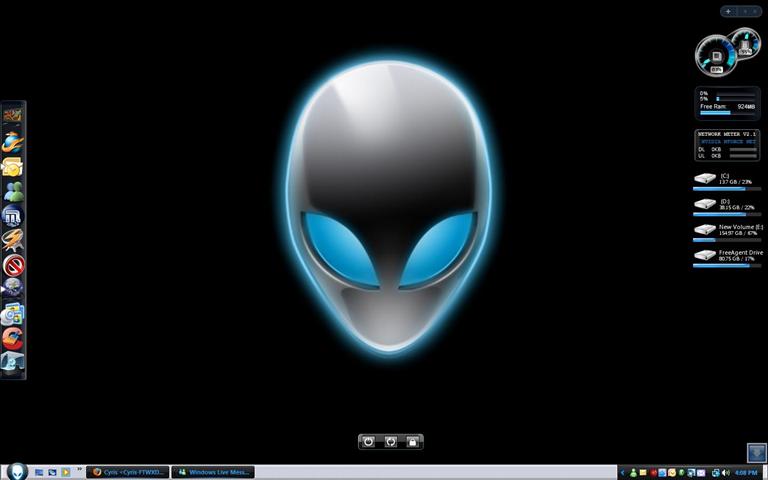Expand the quick launch overflow chevron

[x=79, y=469]
